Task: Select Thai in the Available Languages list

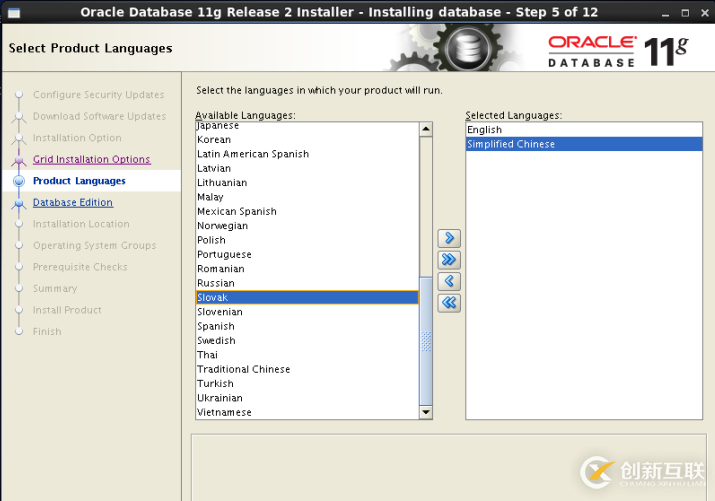Action: (x=307, y=355)
